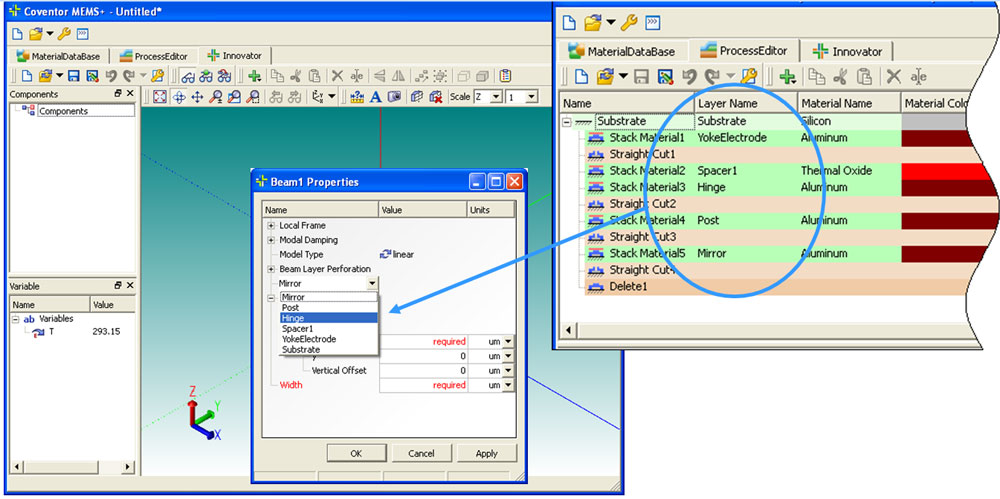Choose Spacer1 from the layer dropdown list
This screenshot has width=1000, height=499.
pyautogui.click(x=329, y=328)
